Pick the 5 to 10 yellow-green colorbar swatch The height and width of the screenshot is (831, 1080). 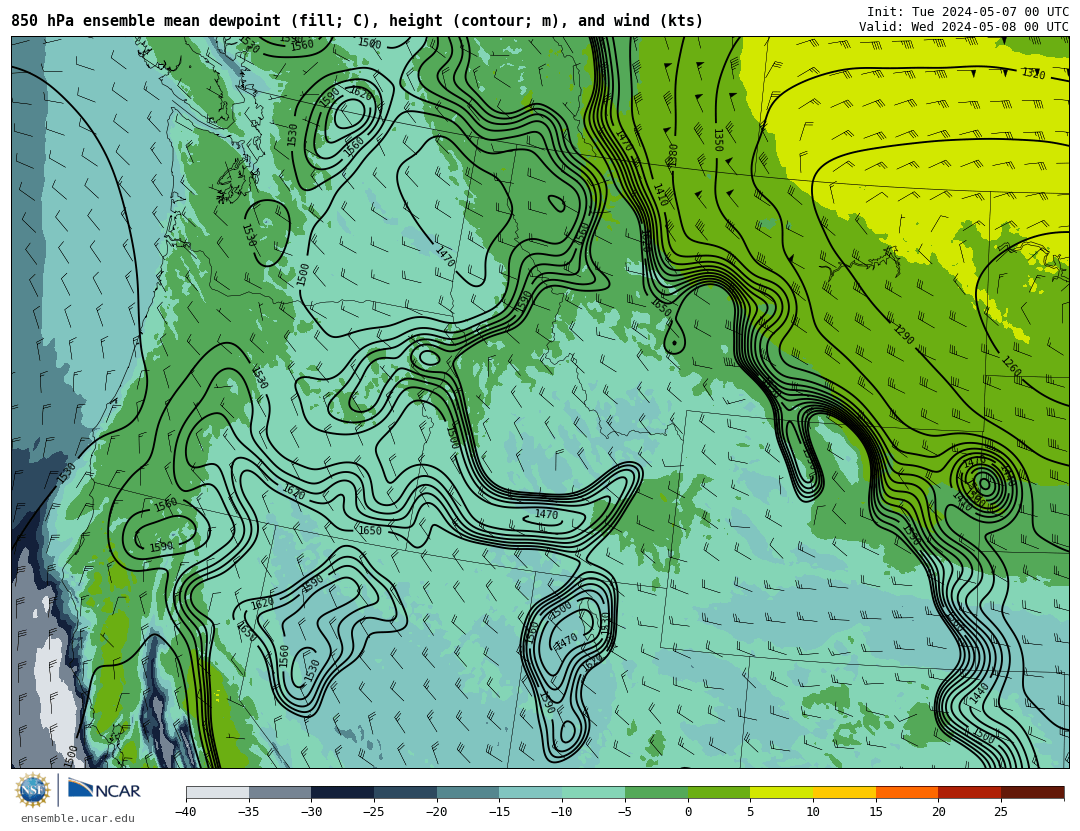[782, 792]
